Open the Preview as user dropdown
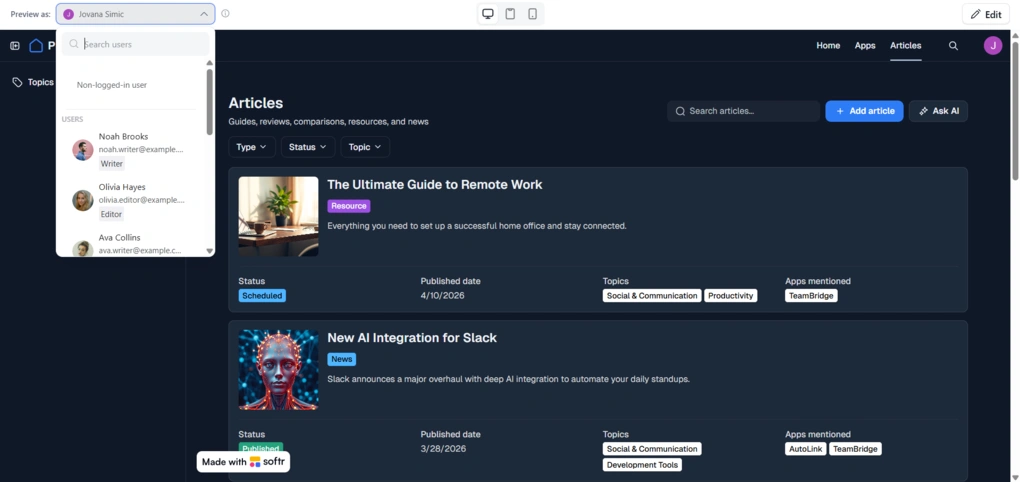Screen dimensions: 1020x482 coord(135,14)
